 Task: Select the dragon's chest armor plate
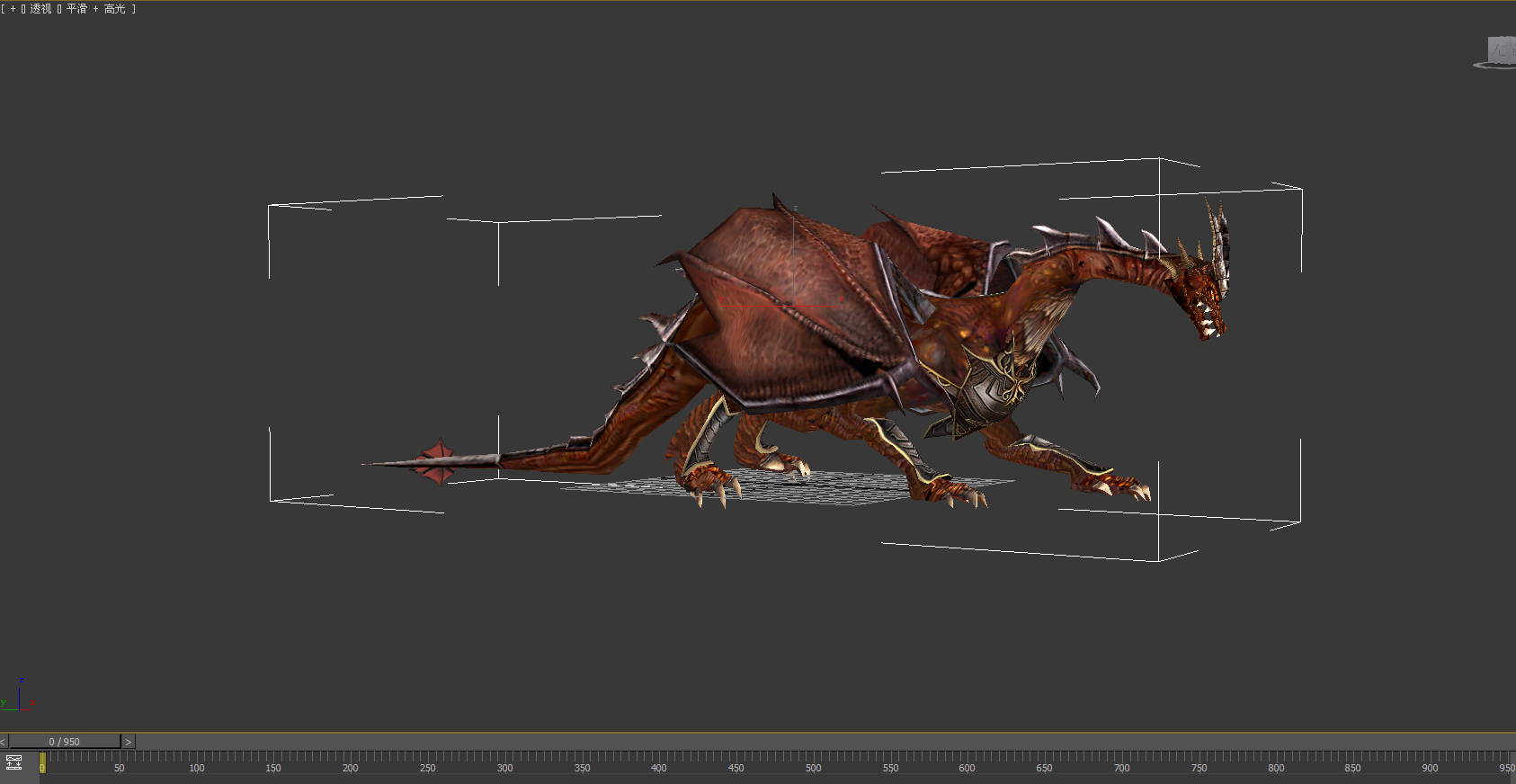pos(989,391)
